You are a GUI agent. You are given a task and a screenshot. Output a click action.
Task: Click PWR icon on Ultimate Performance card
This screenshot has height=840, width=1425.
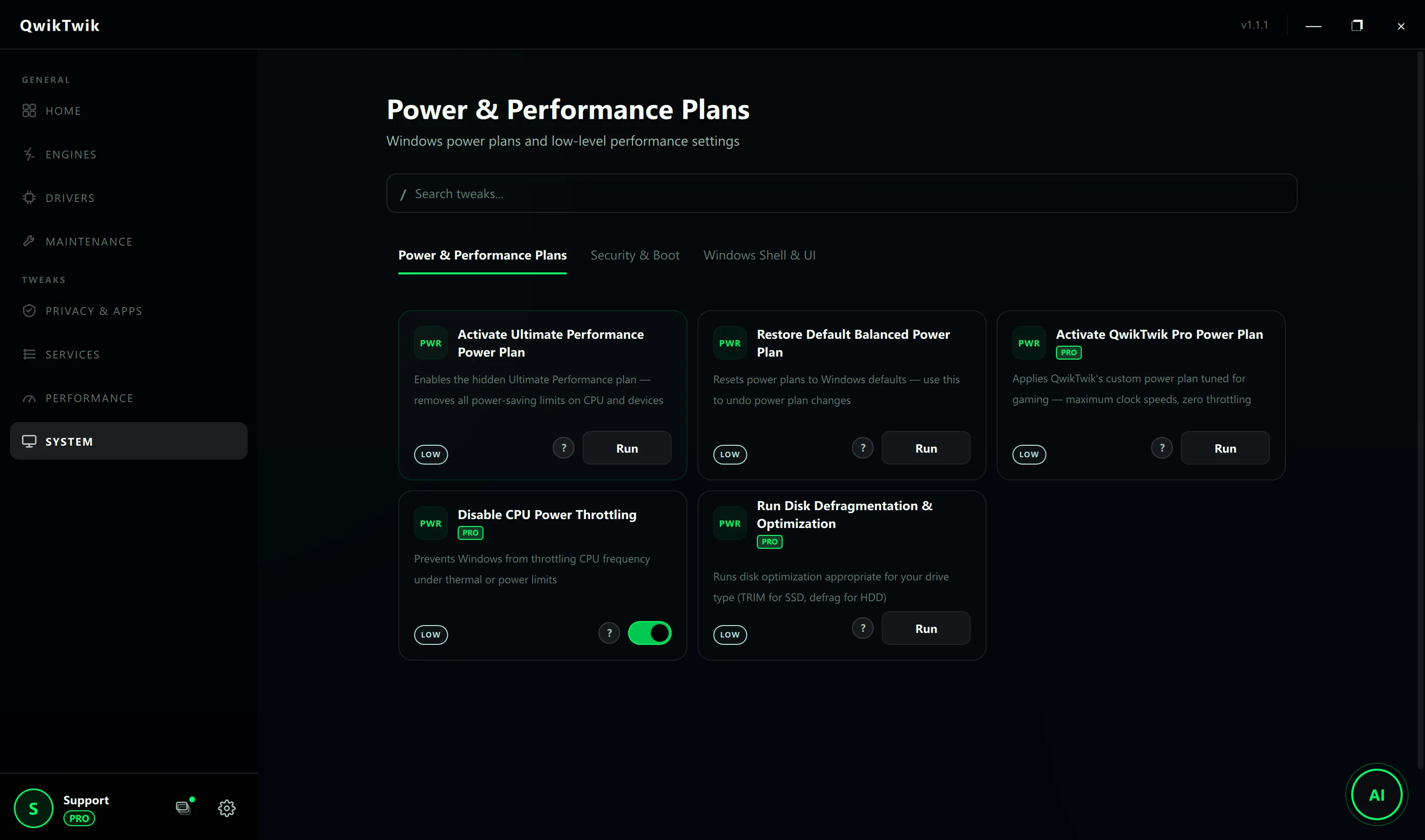tap(430, 343)
